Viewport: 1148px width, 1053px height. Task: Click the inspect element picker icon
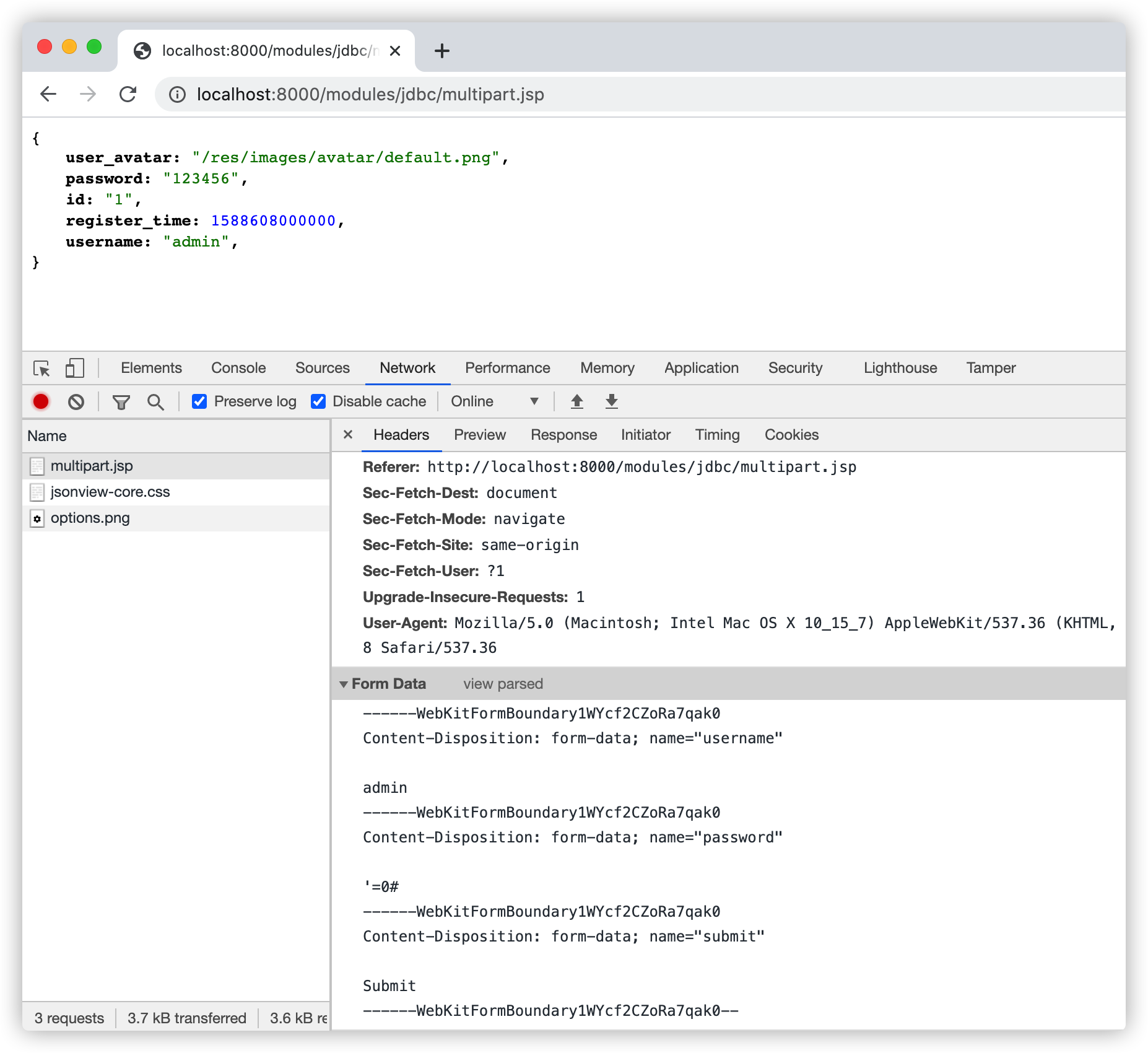pos(41,369)
